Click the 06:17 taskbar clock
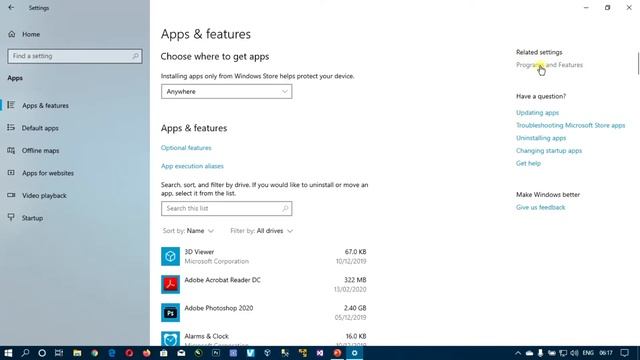Screen dimensions: 640x360 coord(606,353)
